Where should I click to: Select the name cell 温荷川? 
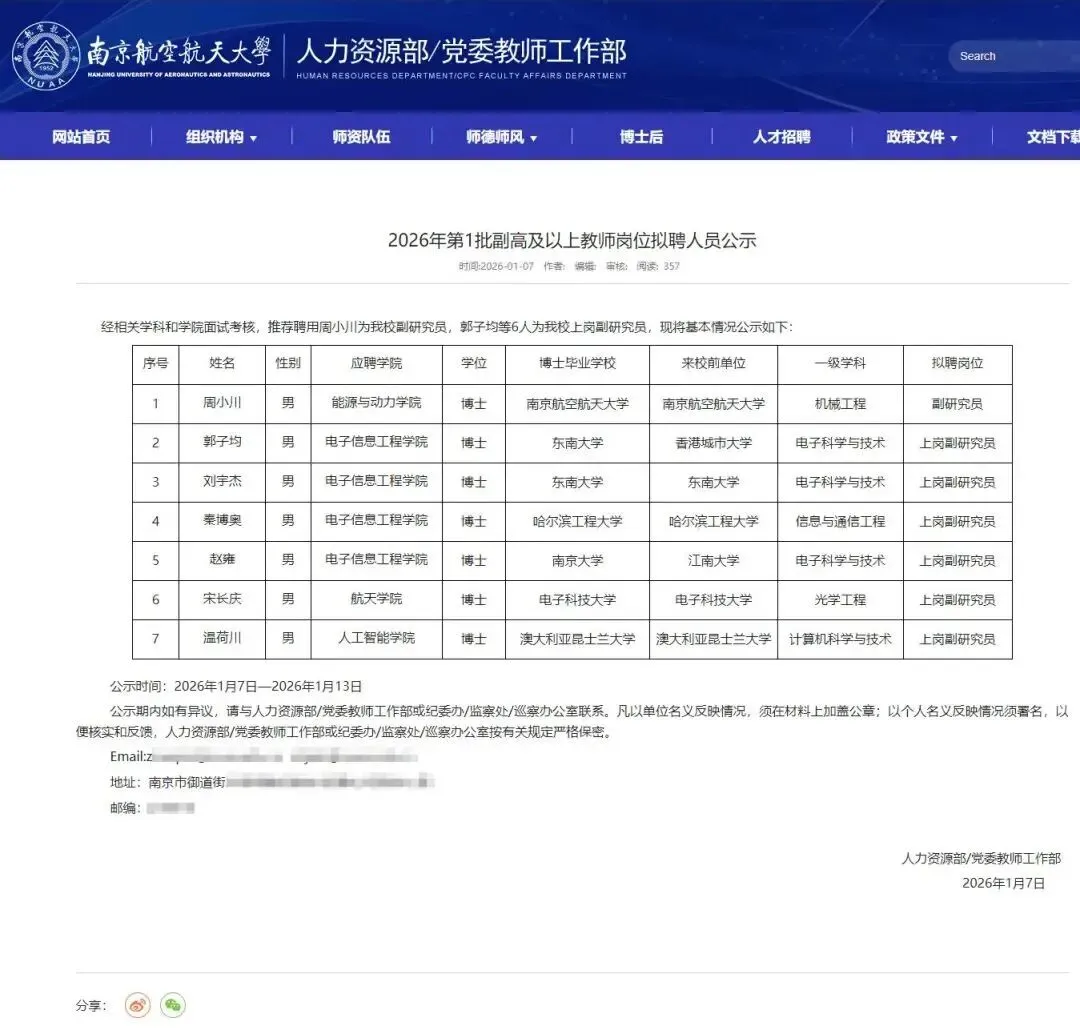[x=222, y=638]
